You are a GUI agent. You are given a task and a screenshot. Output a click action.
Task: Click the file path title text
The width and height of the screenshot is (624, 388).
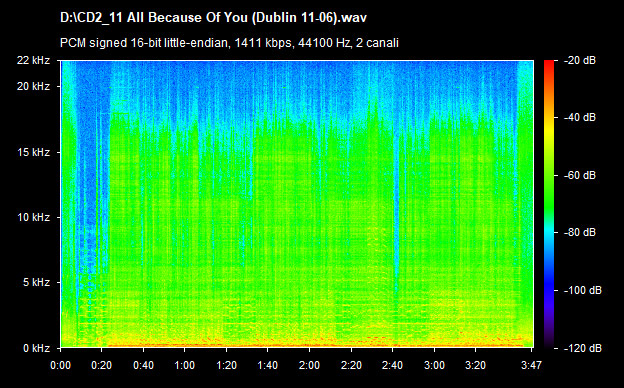click(x=213, y=18)
